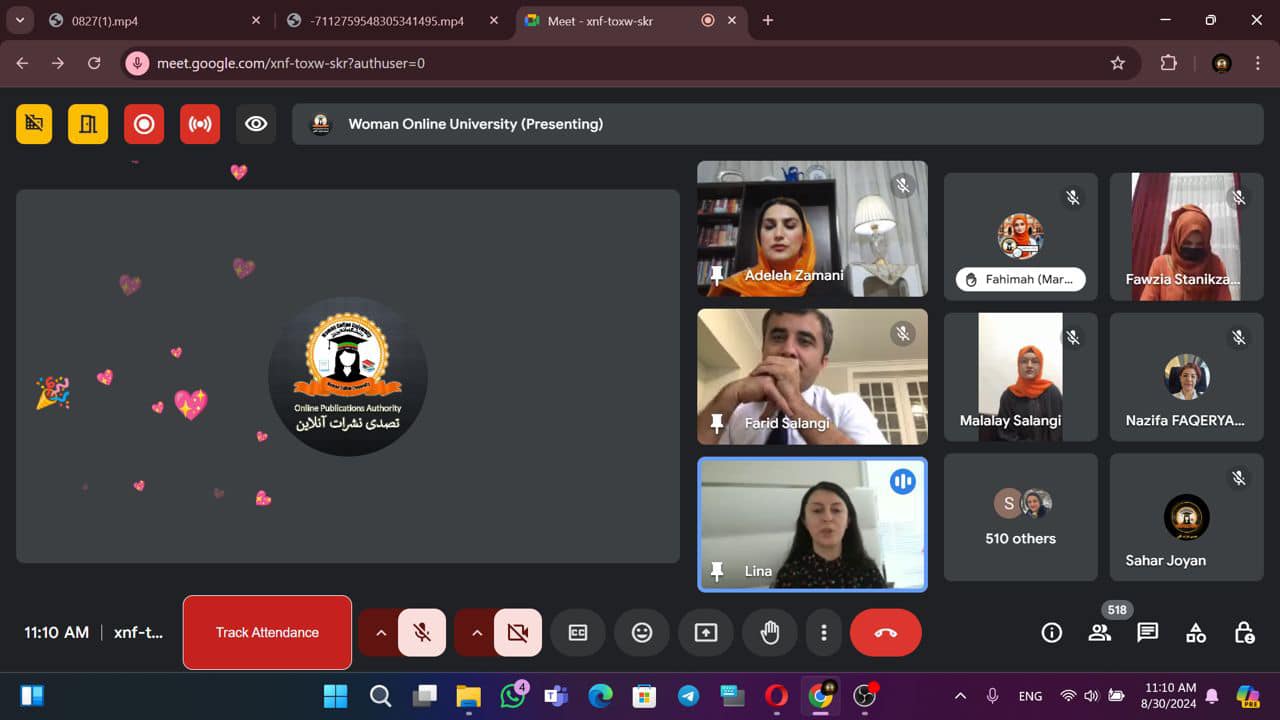Click the Track Attendance button
The image size is (1280, 720).
coord(267,632)
